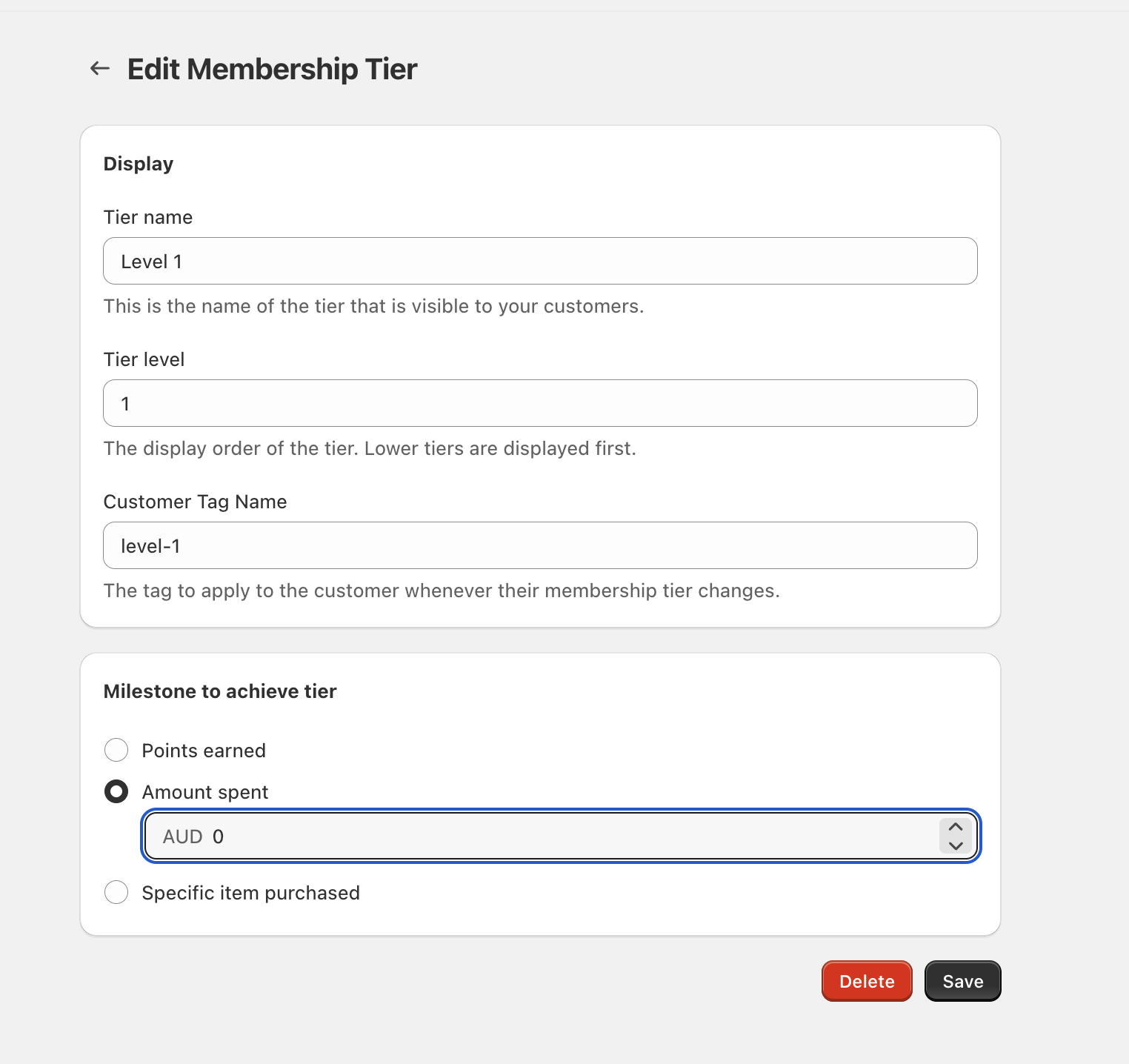Select the Tier level input showing 1
Screen dimensions: 1129x1064
539,403
